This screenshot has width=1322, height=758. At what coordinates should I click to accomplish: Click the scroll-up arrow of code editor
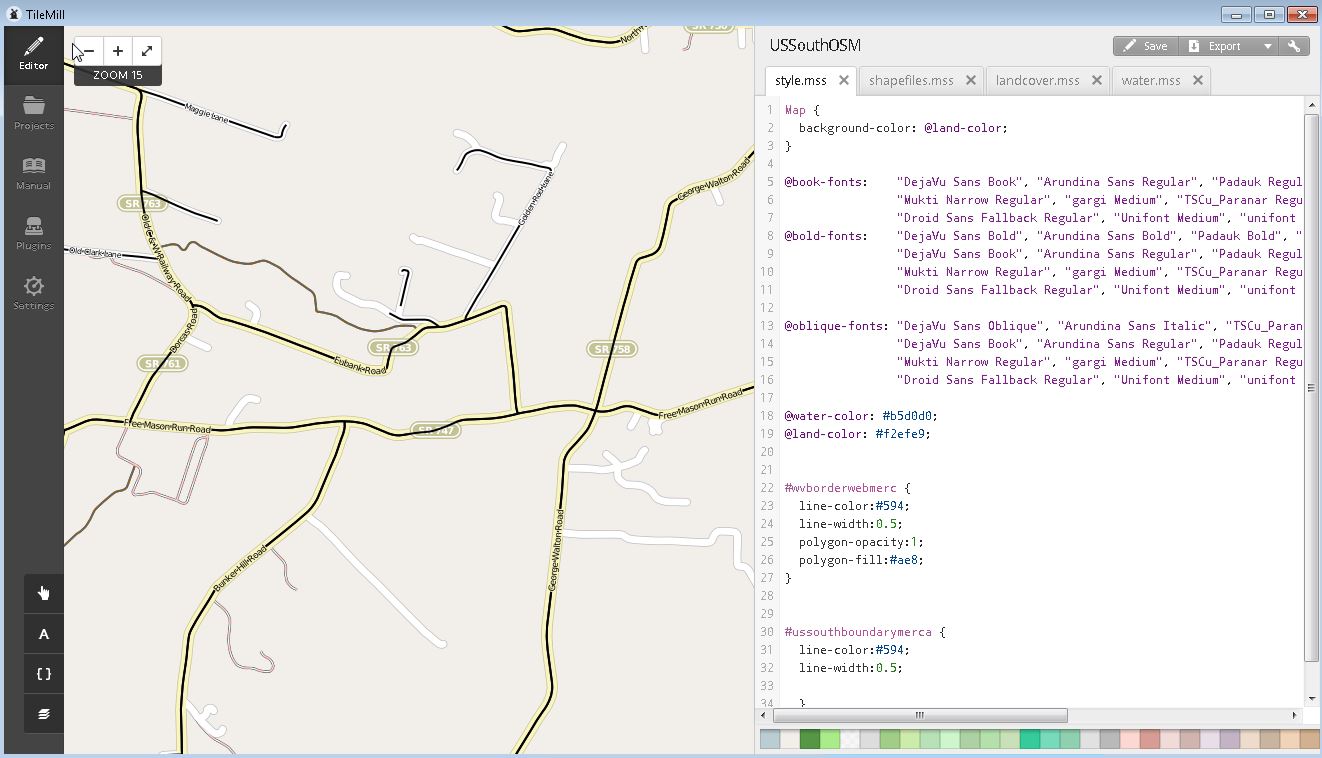pos(1312,104)
